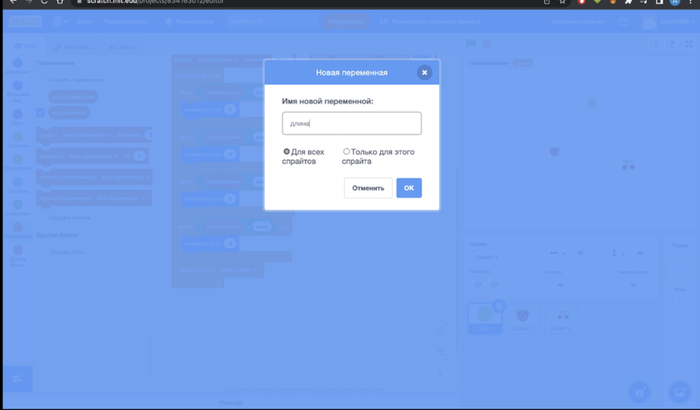The image size is (700, 410).
Task: Switch to the Sounds tab
Action: pos(122,46)
